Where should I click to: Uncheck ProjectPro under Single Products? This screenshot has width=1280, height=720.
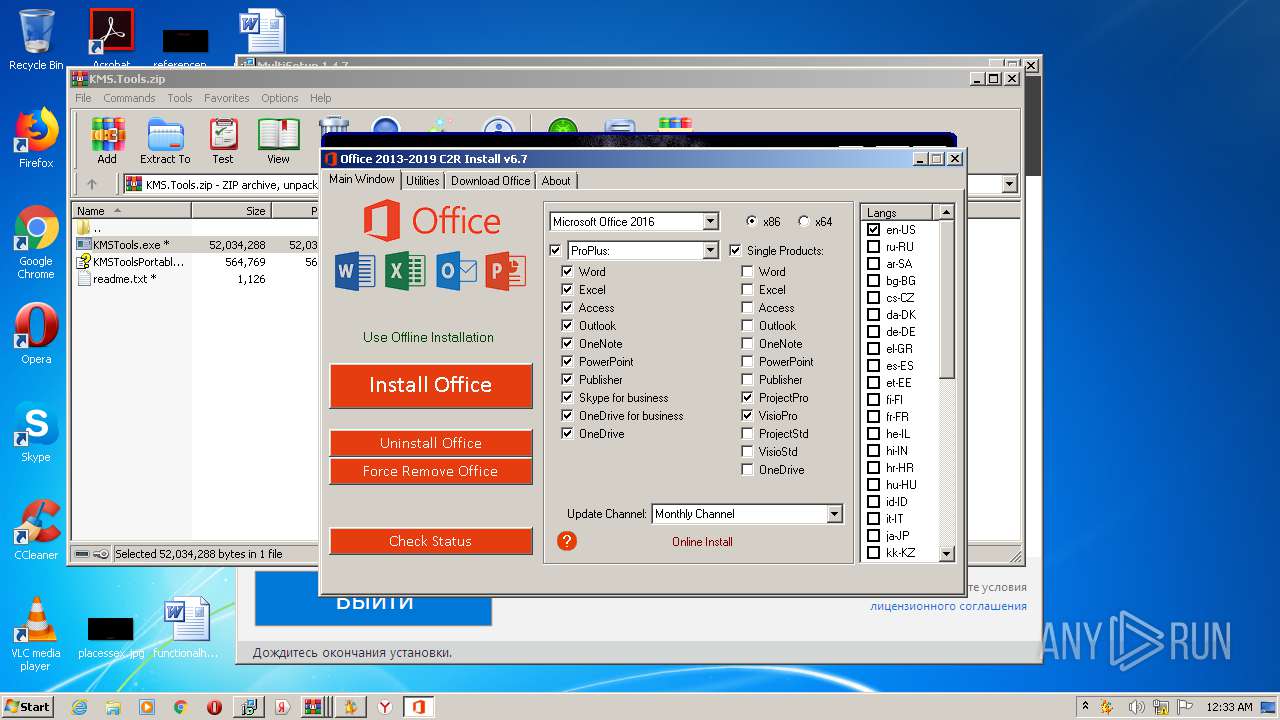coord(748,398)
